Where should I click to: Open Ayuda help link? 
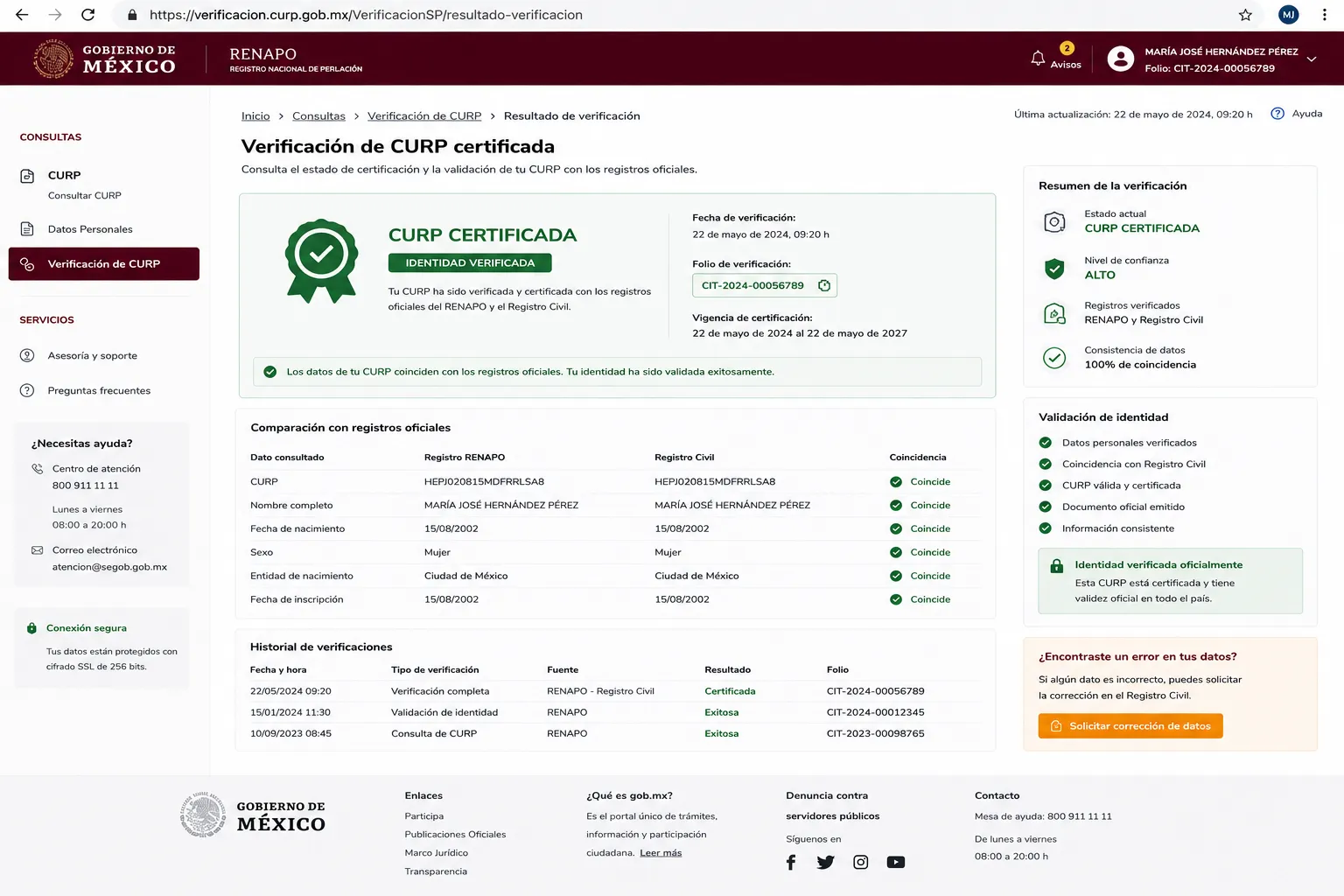point(1307,114)
